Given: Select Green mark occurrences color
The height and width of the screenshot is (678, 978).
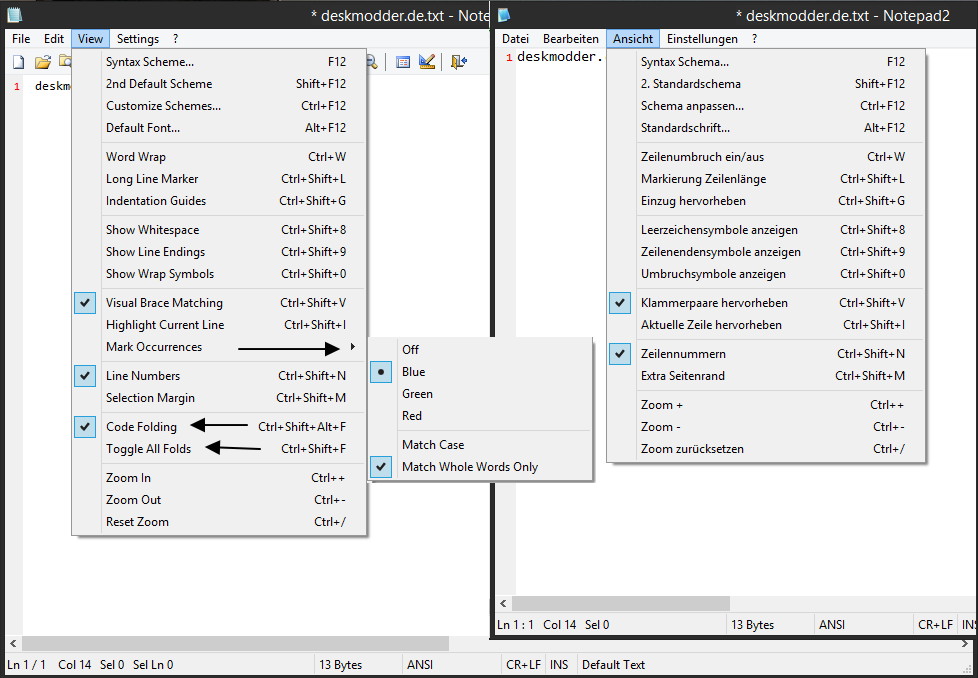Looking at the screenshot, I should pos(480,394).
